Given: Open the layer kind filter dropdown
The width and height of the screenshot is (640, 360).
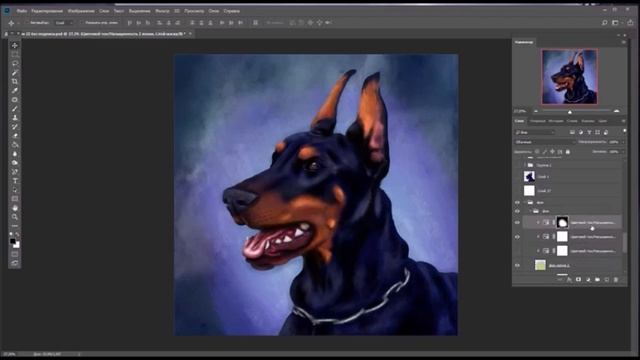Looking at the screenshot, I should (x=535, y=132).
